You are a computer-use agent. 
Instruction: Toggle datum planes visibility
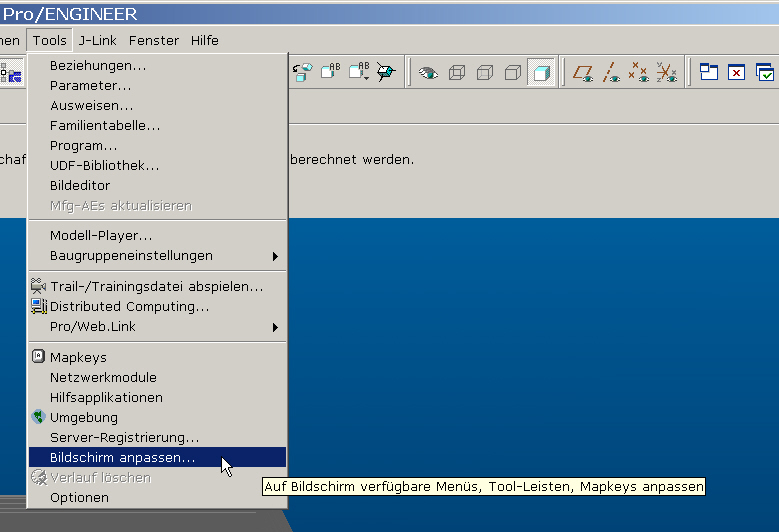tap(583, 73)
